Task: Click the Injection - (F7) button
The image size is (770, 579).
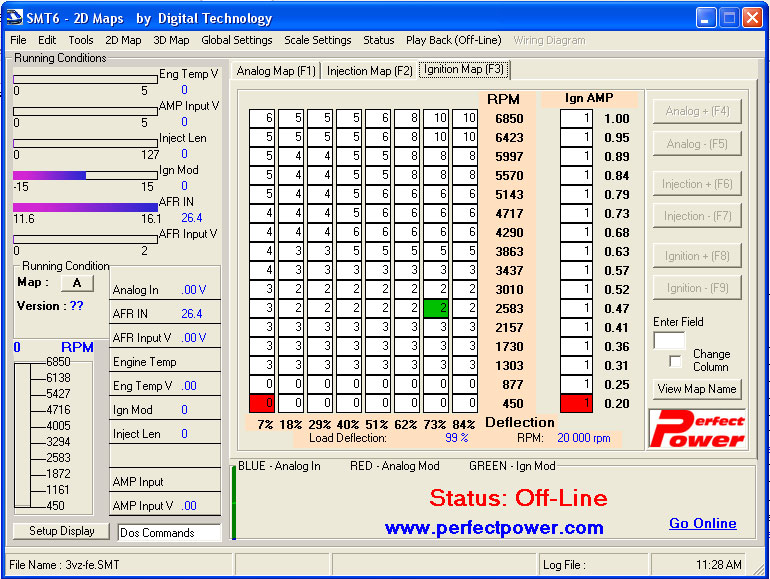Action: point(697,216)
